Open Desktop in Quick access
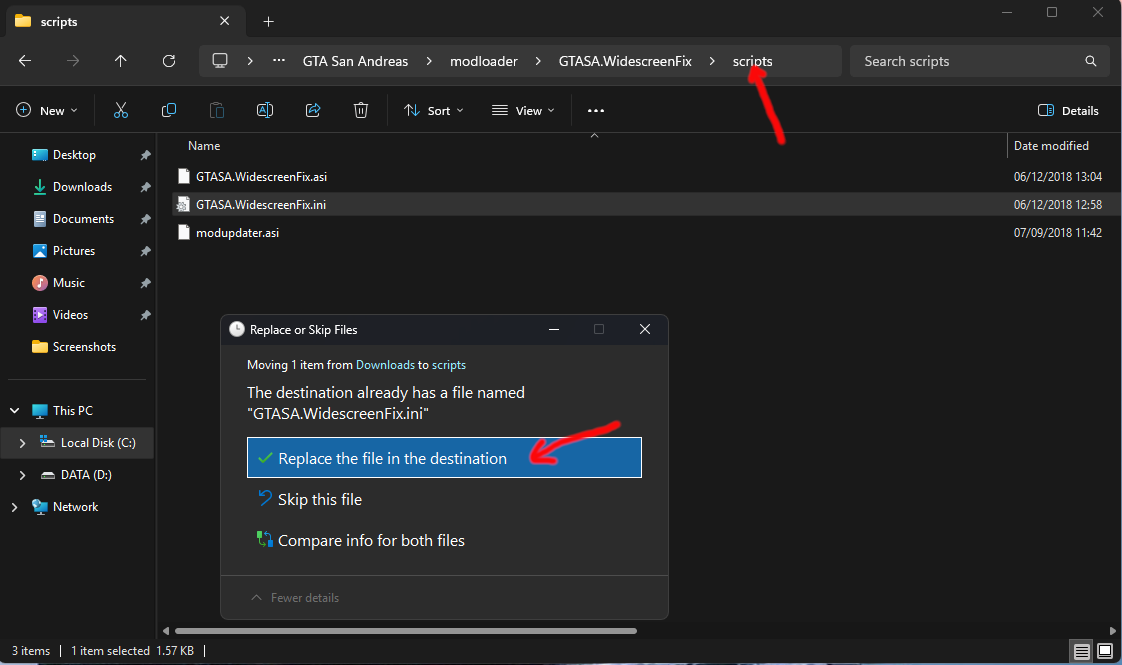 click(x=74, y=155)
